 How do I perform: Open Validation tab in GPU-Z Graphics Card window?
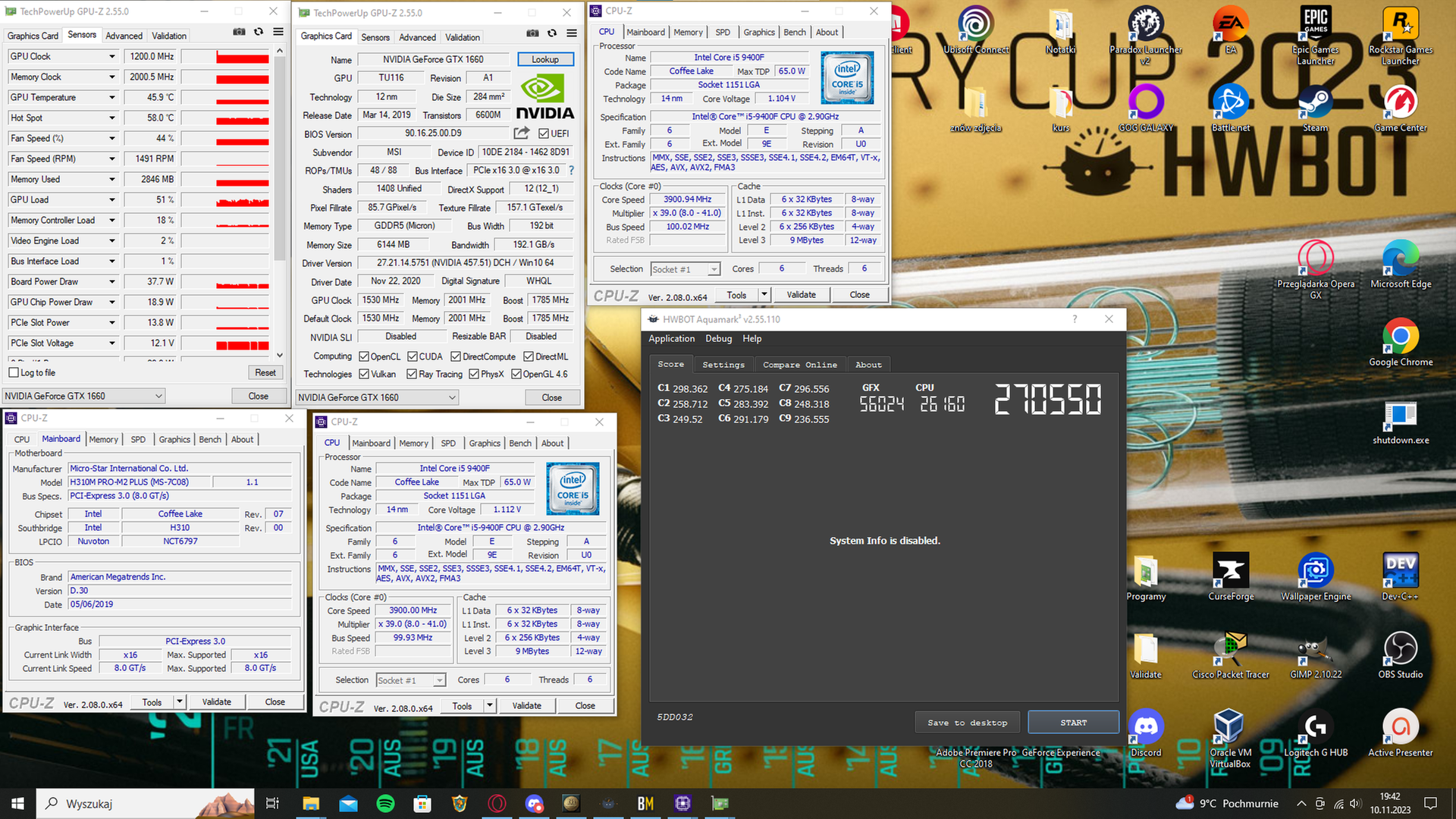click(463, 37)
